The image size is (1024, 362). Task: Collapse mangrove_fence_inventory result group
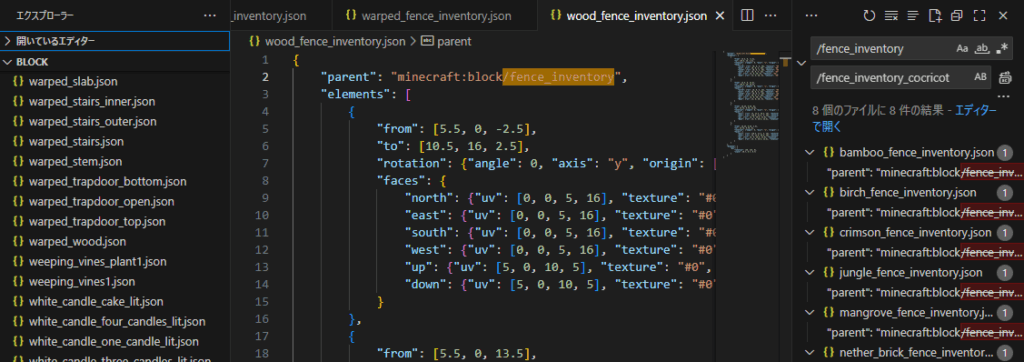[810, 312]
